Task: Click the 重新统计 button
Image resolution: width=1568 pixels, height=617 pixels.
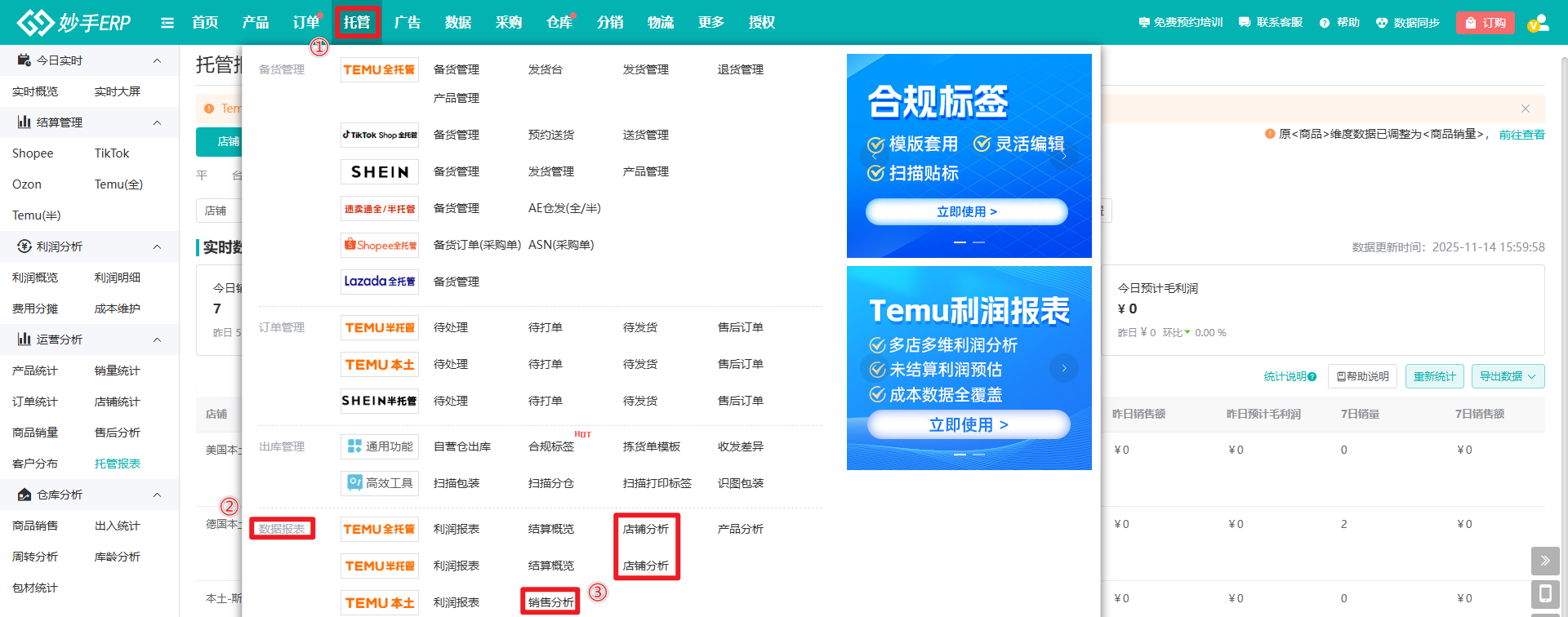Action: (1435, 376)
